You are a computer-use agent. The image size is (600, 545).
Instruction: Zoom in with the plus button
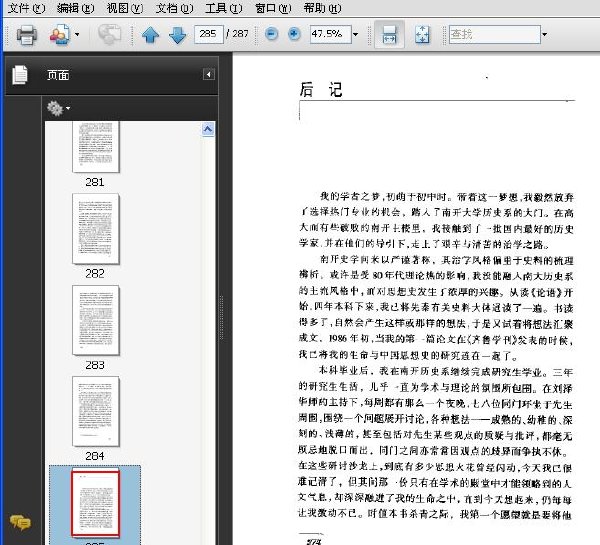pos(293,34)
